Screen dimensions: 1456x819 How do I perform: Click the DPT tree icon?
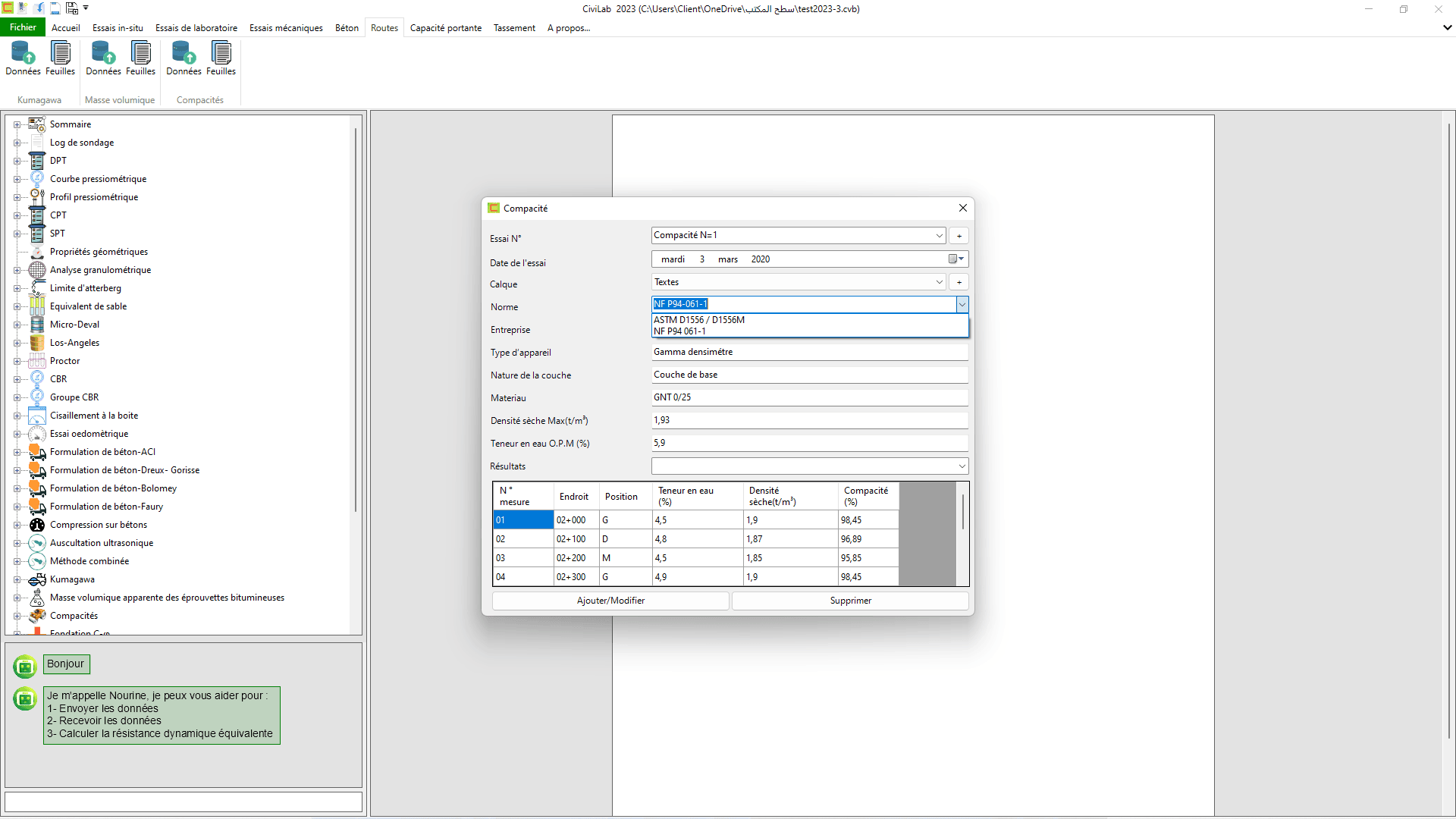(37, 161)
